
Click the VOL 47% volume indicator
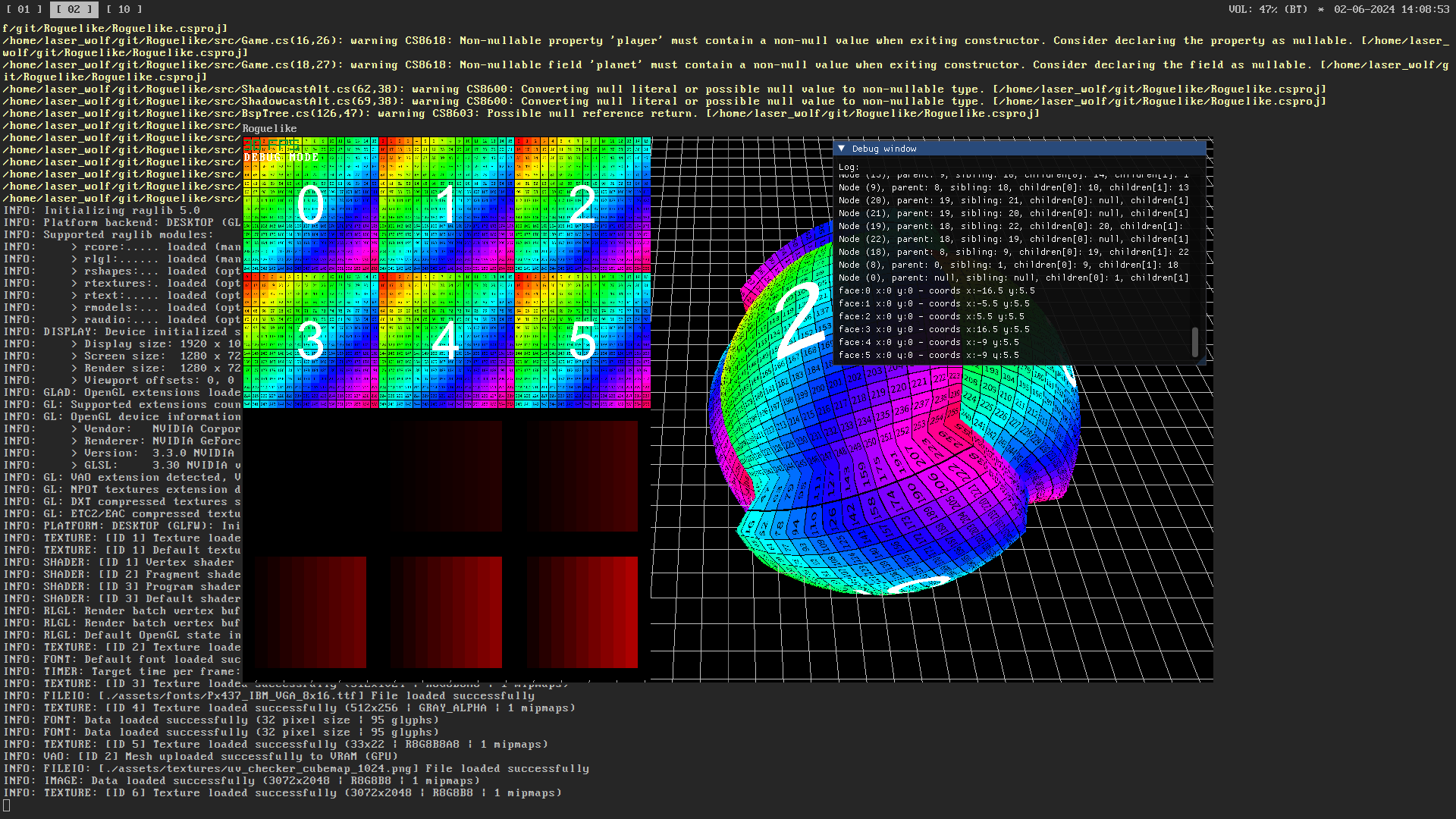1268,9
